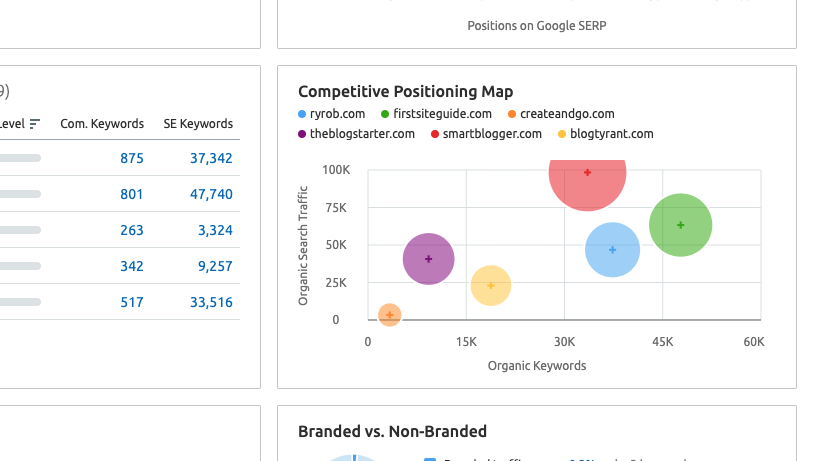Toggle firstsiteguide.com legend entry
Image resolution: width=827 pixels, height=461 pixels.
[436, 114]
